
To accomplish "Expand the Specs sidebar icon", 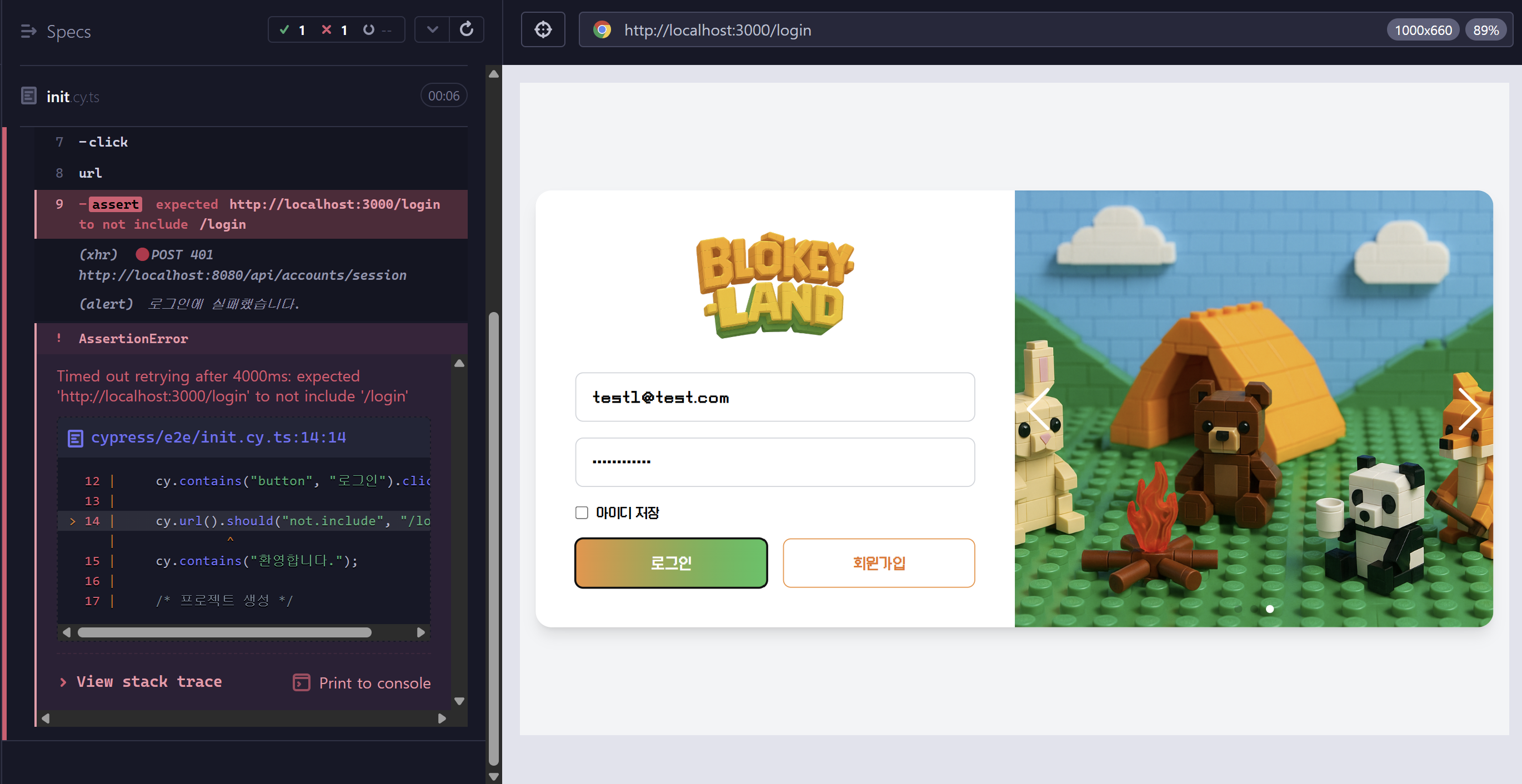I will click(x=28, y=31).
